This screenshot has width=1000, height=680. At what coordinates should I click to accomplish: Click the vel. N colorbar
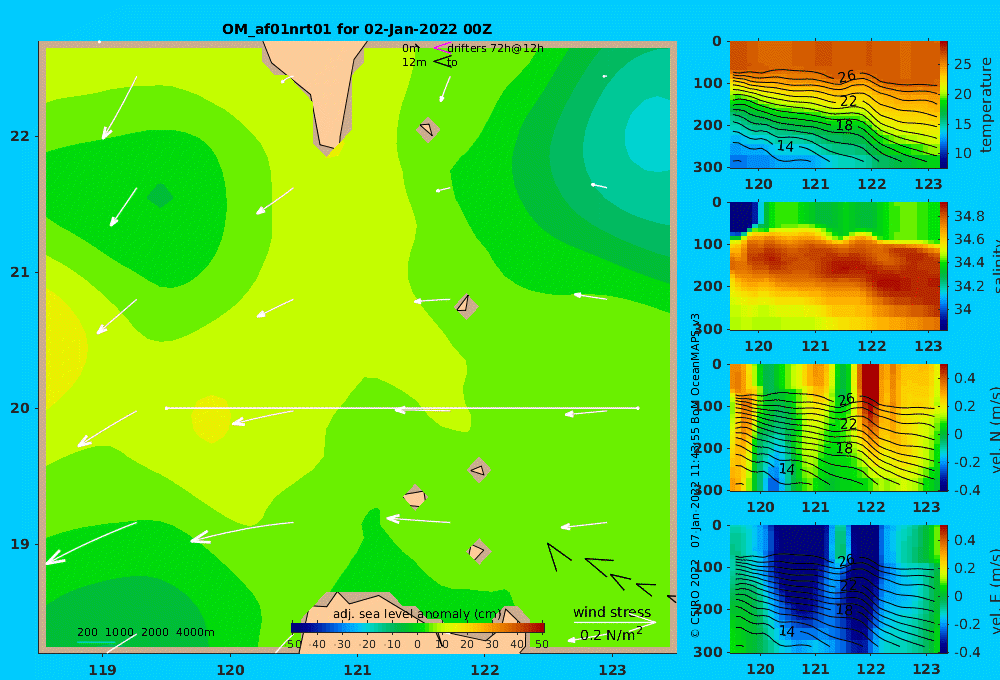pyautogui.click(x=944, y=427)
